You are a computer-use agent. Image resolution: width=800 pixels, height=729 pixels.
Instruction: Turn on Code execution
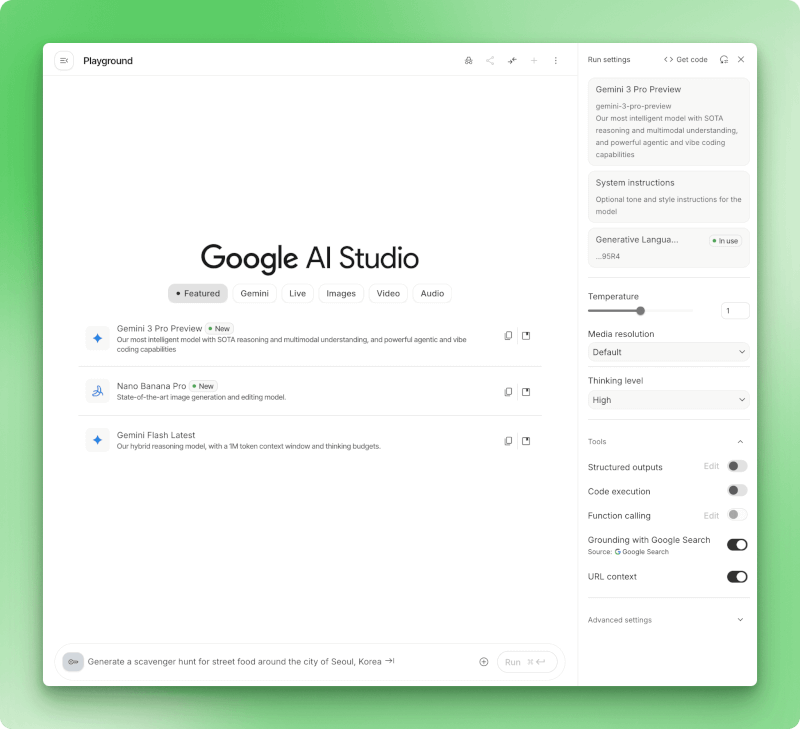click(737, 490)
